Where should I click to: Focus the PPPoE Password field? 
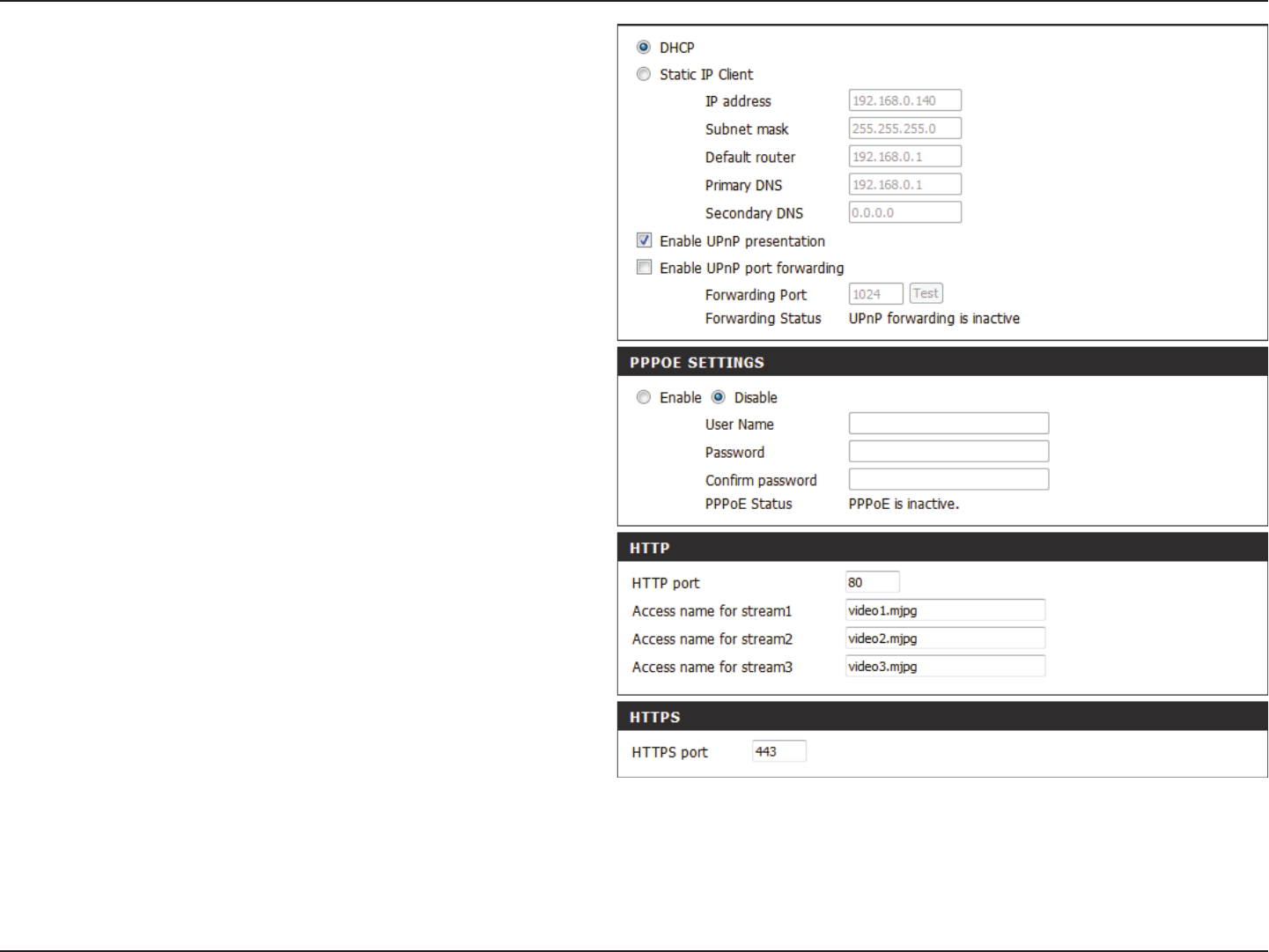949,452
